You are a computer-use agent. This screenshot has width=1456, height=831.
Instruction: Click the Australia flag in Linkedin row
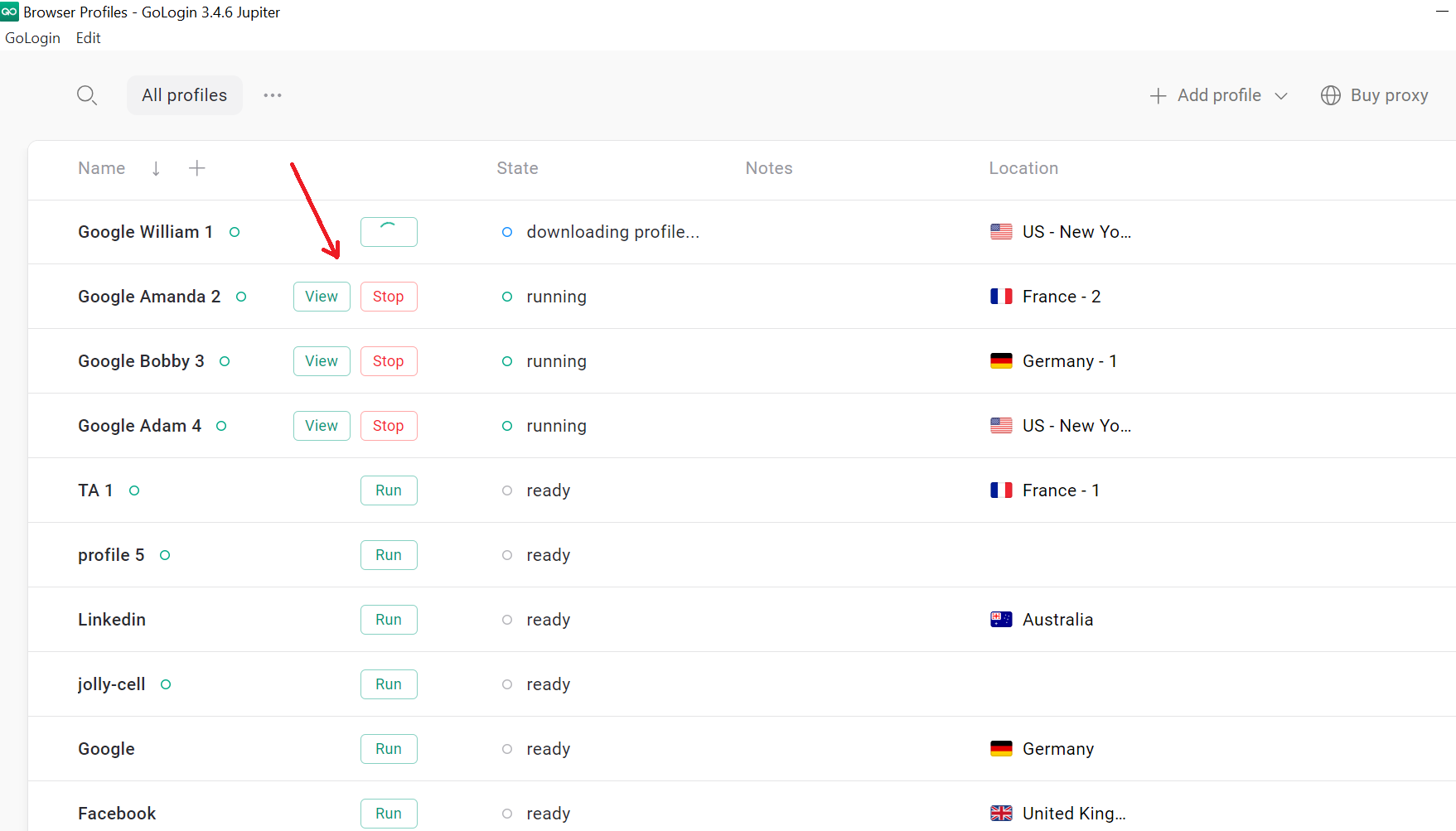[x=1001, y=620]
